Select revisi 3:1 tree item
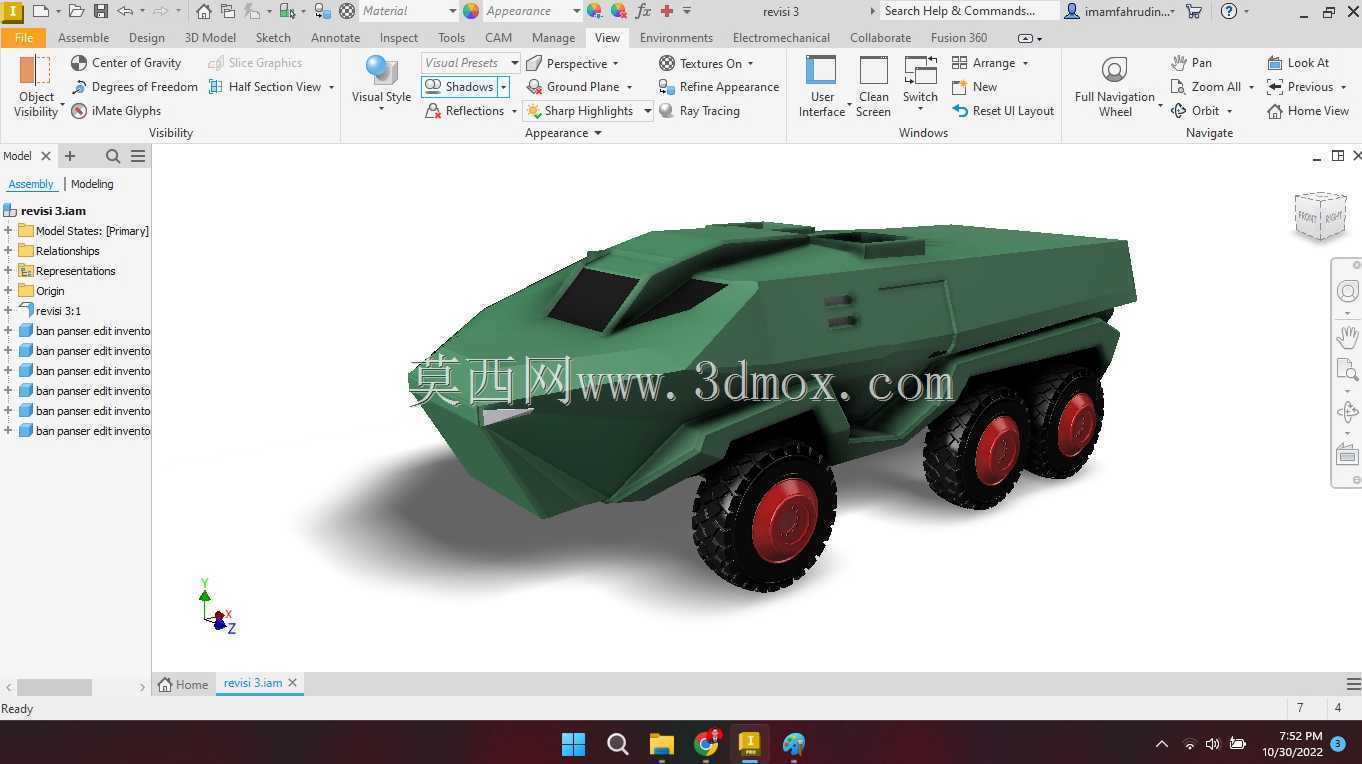1362x764 pixels. coord(58,311)
